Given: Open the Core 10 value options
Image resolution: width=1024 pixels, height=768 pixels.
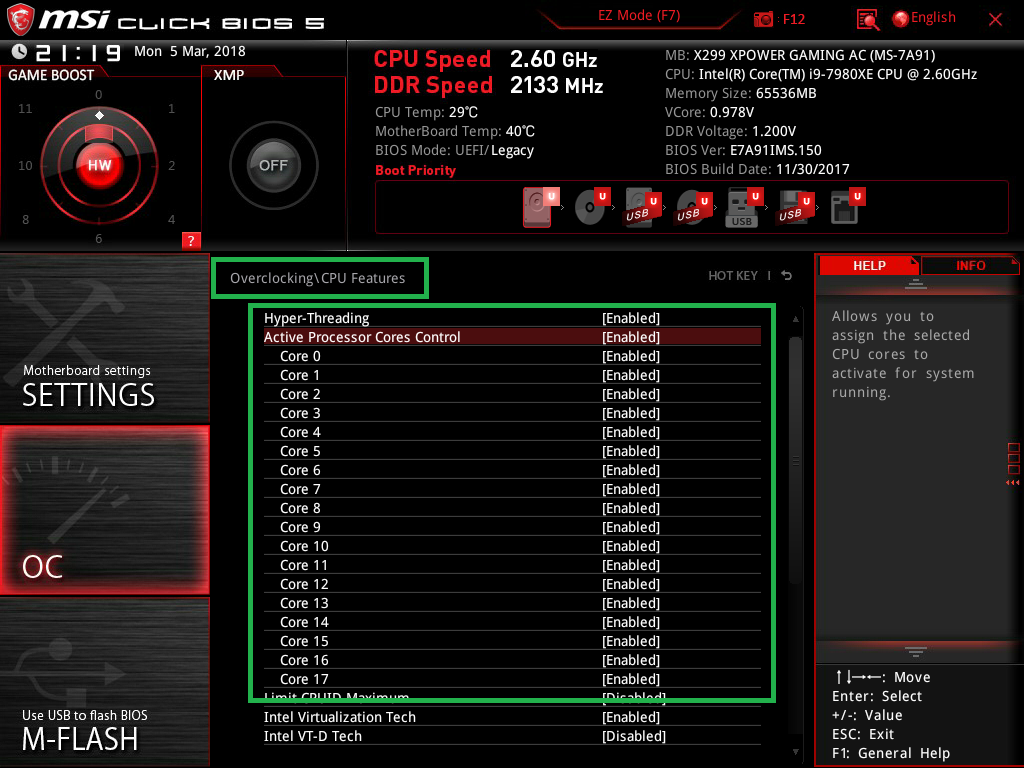Looking at the screenshot, I should (x=631, y=546).
